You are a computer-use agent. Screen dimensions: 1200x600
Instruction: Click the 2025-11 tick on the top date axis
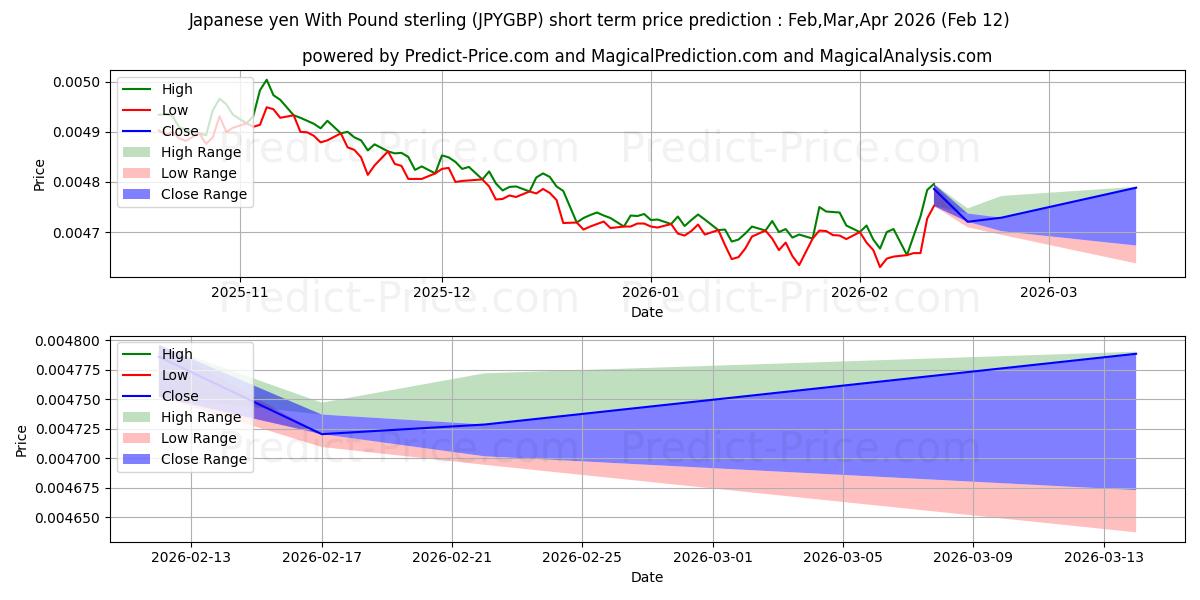point(241,292)
